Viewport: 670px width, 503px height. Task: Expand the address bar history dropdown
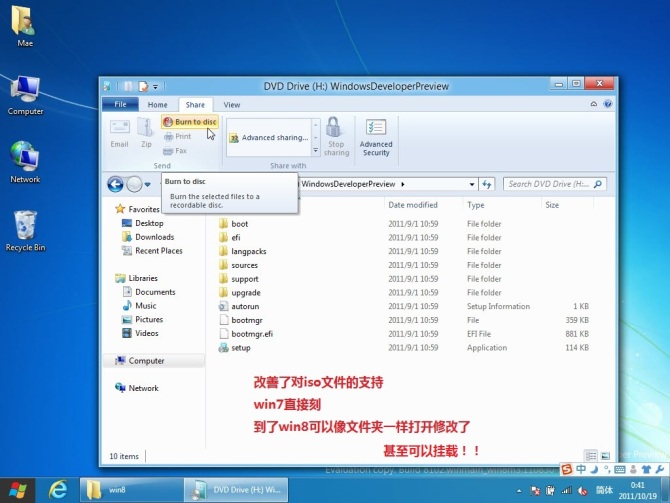[x=472, y=184]
